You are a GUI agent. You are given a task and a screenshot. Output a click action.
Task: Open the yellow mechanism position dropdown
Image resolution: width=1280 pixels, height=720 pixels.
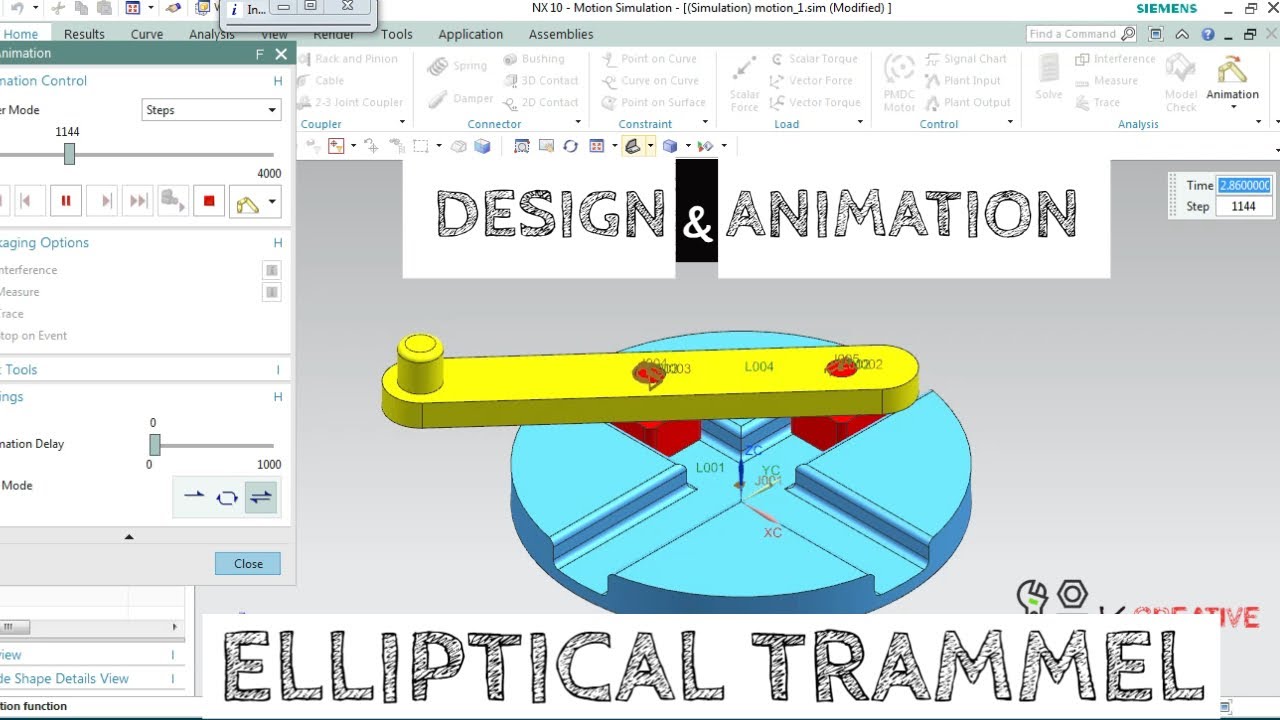271,204
